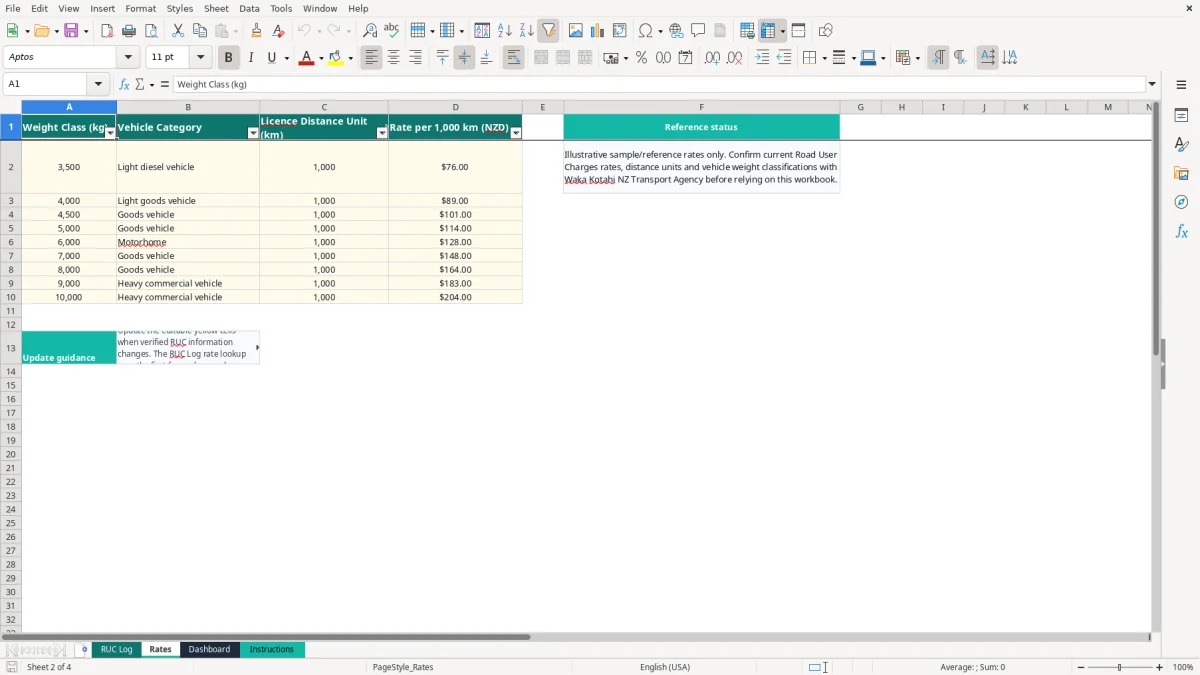Select the Clone Formatting paintbrush
The width and height of the screenshot is (1200, 675).
(256, 31)
